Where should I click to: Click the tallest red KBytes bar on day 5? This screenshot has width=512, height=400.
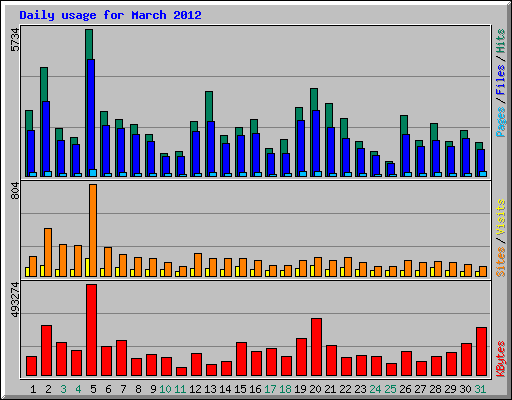click(x=92, y=330)
